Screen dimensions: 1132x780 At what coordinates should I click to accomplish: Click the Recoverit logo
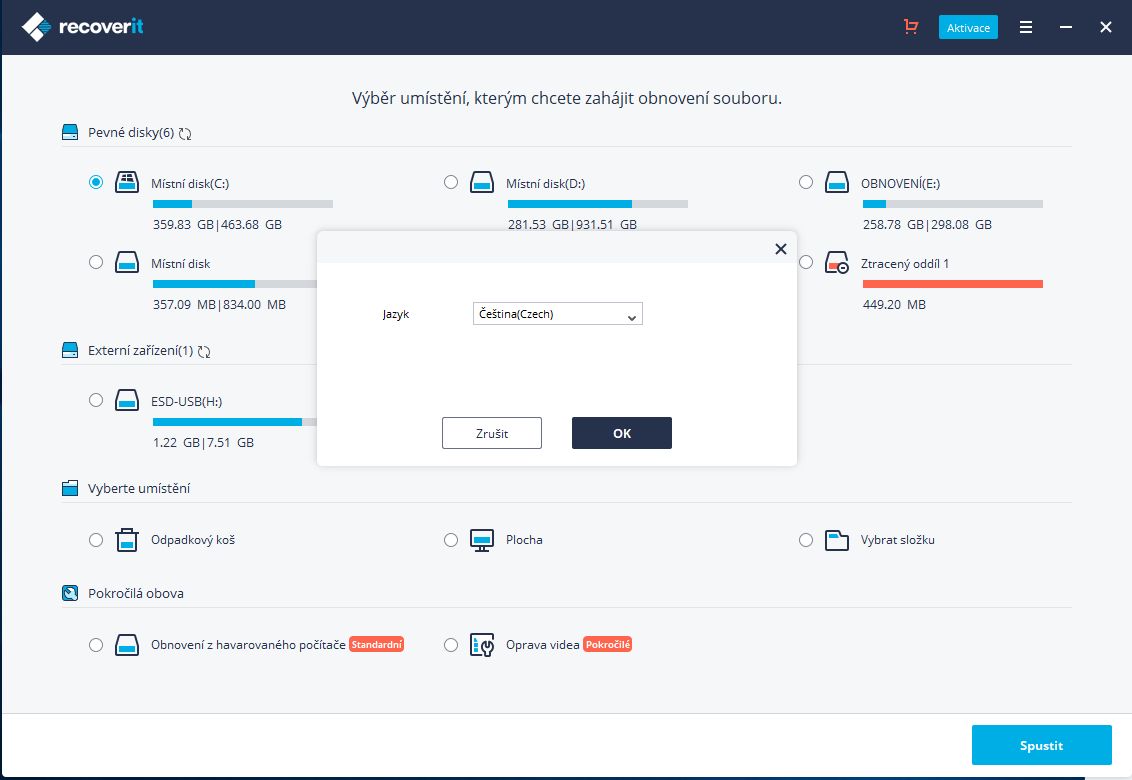(82, 27)
